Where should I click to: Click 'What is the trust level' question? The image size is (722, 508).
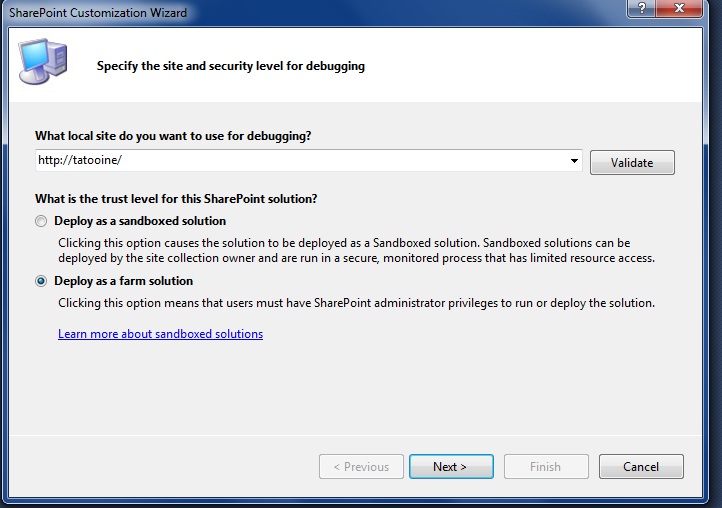tap(176, 199)
